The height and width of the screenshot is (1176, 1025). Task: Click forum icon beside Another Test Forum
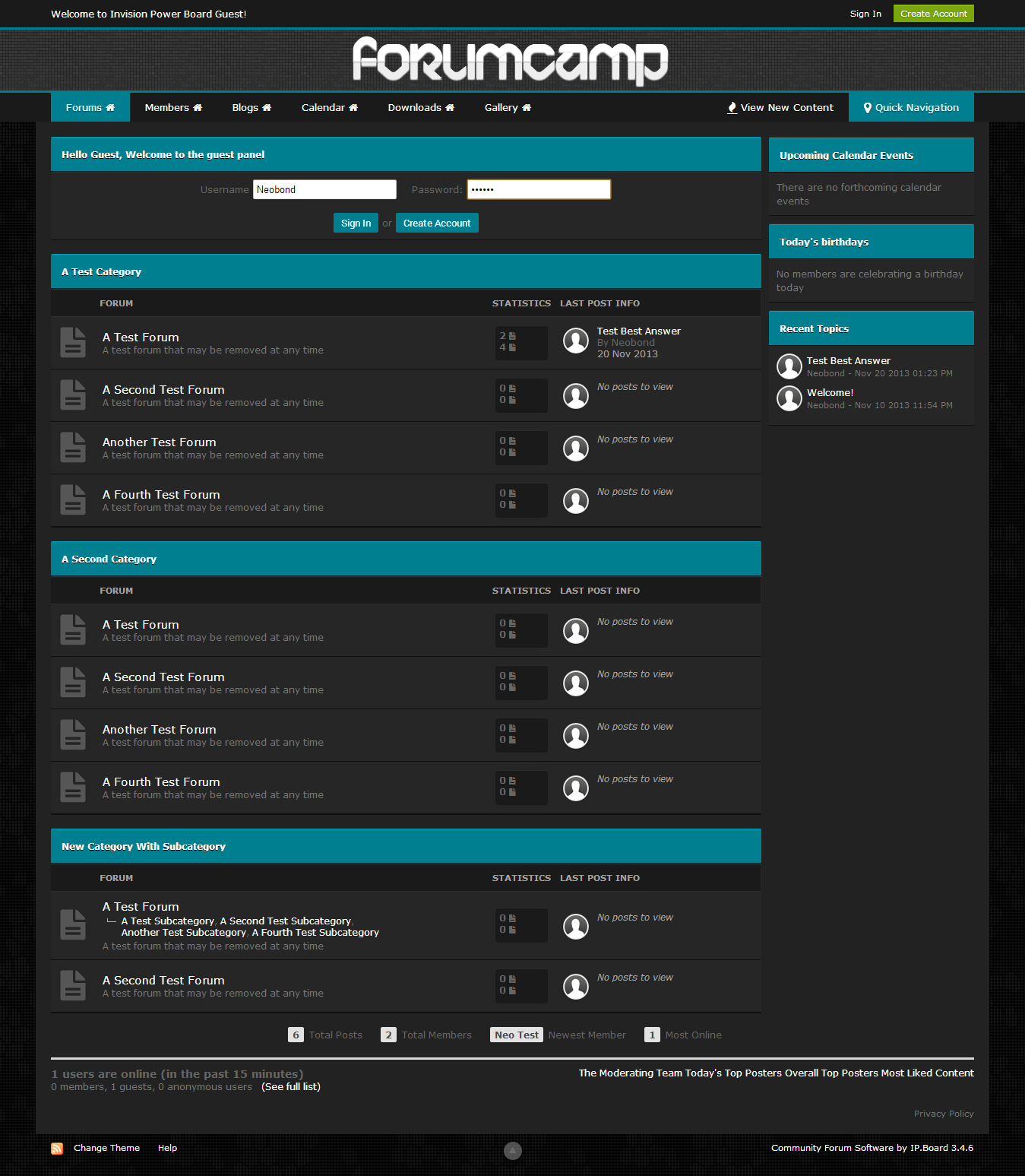tap(73, 448)
